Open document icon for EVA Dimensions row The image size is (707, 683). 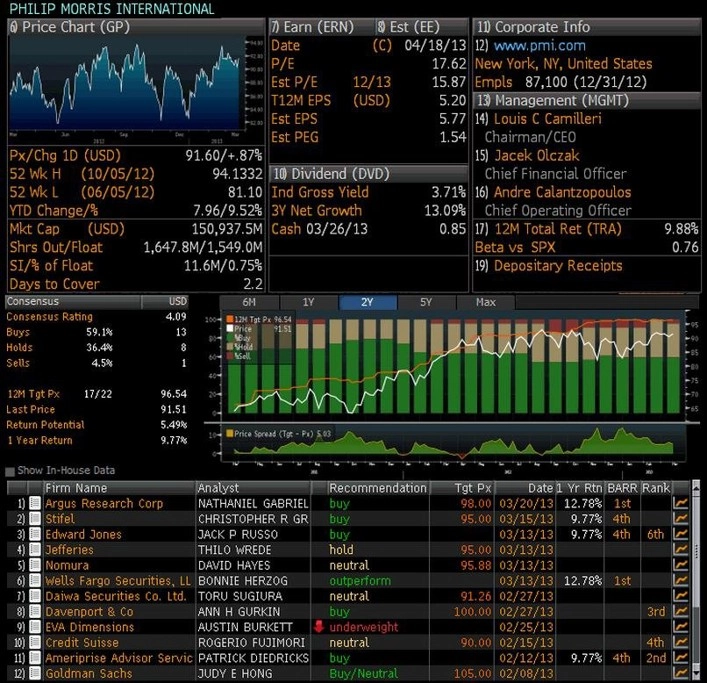click(35, 627)
